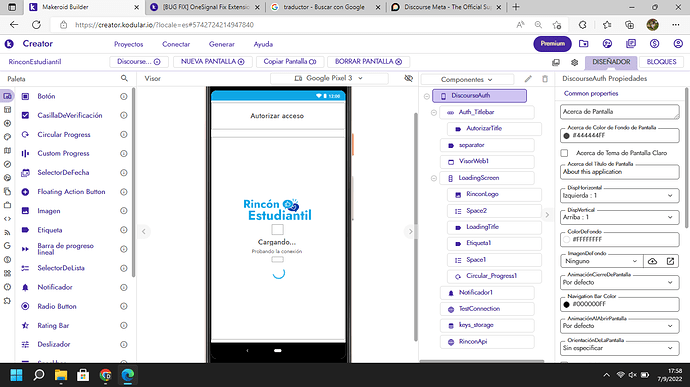Toggle hidden components visibility eye icon
The width and height of the screenshot is (690, 387).
[x=408, y=78]
